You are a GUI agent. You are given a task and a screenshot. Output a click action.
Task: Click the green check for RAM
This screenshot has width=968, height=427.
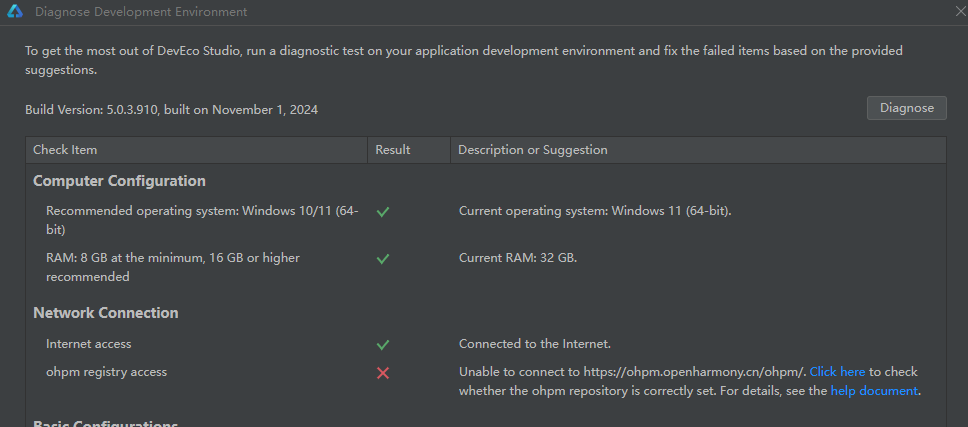click(383, 259)
